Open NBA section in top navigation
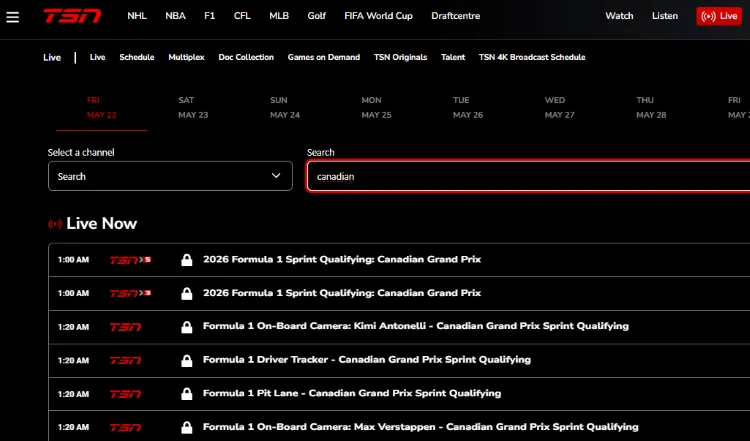This screenshot has width=750, height=441. (x=176, y=16)
